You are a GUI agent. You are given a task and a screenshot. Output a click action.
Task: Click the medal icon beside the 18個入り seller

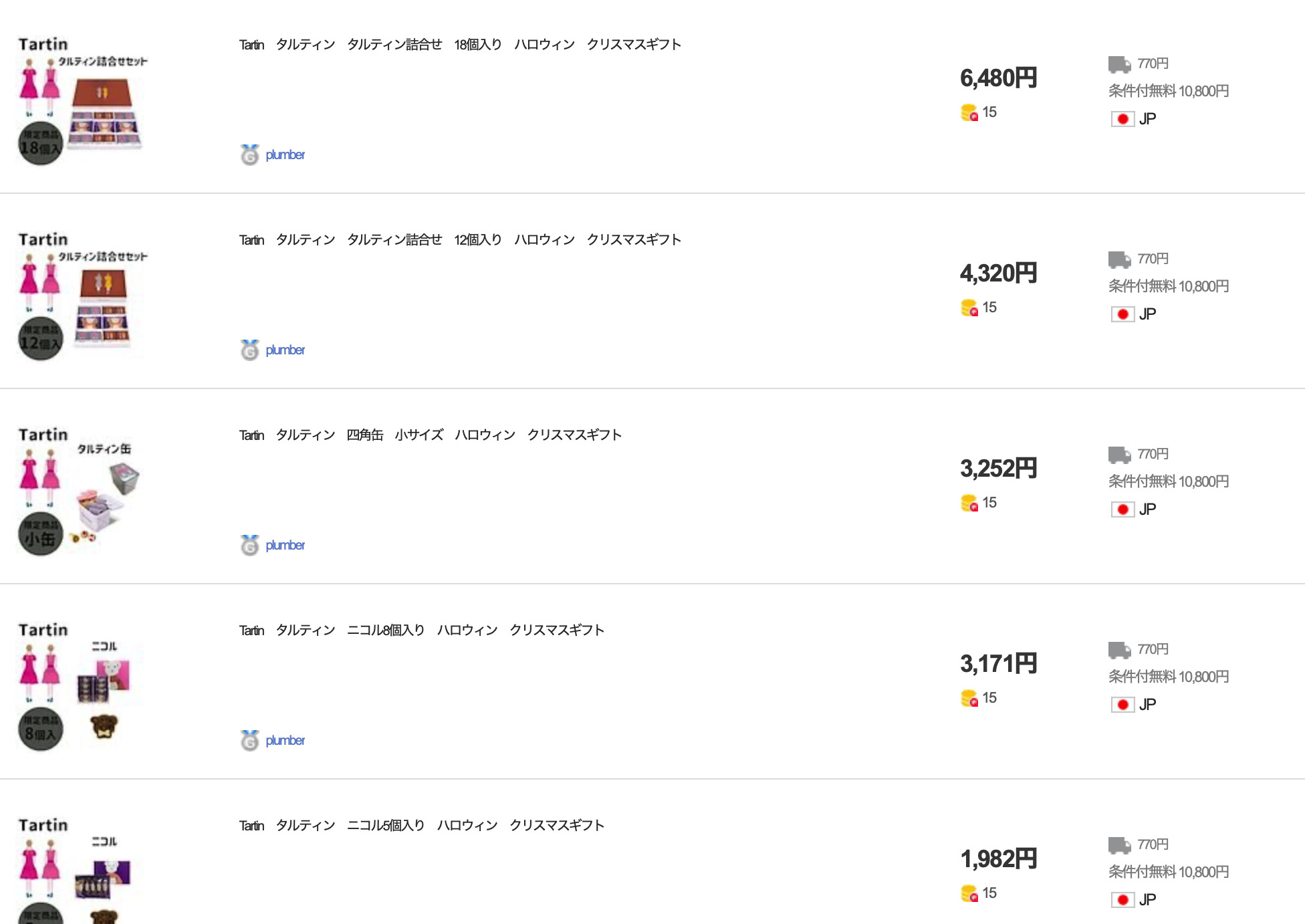249,155
